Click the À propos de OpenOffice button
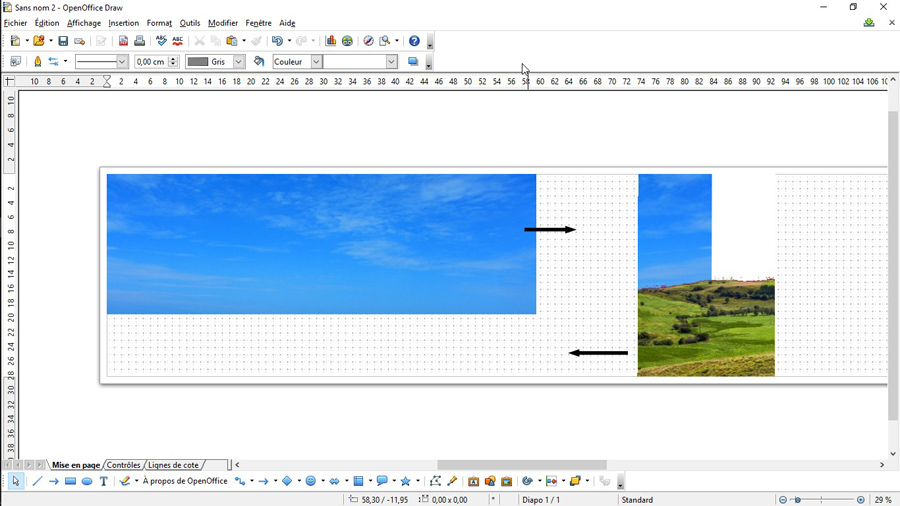Viewport: 900px width, 506px height. click(x=185, y=481)
